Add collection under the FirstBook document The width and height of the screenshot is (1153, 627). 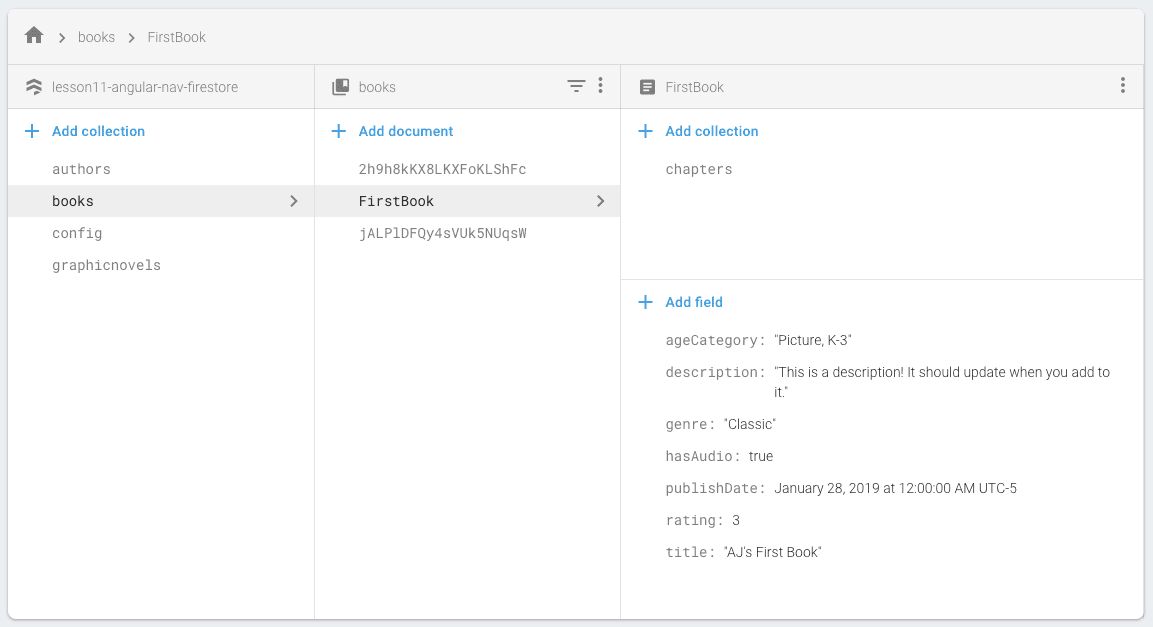coord(712,131)
